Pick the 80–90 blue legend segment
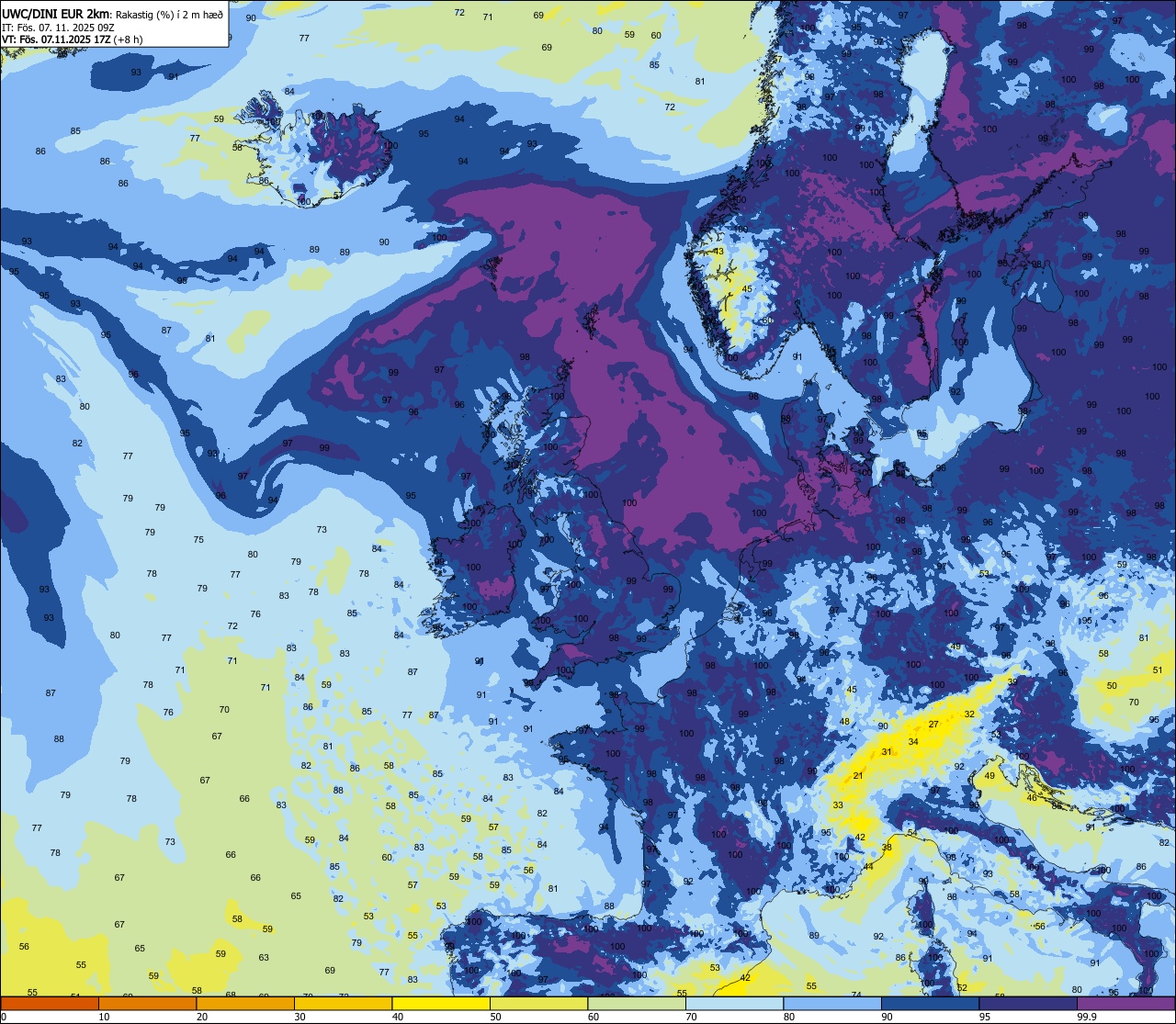This screenshot has width=1176, height=1024. click(832, 1004)
